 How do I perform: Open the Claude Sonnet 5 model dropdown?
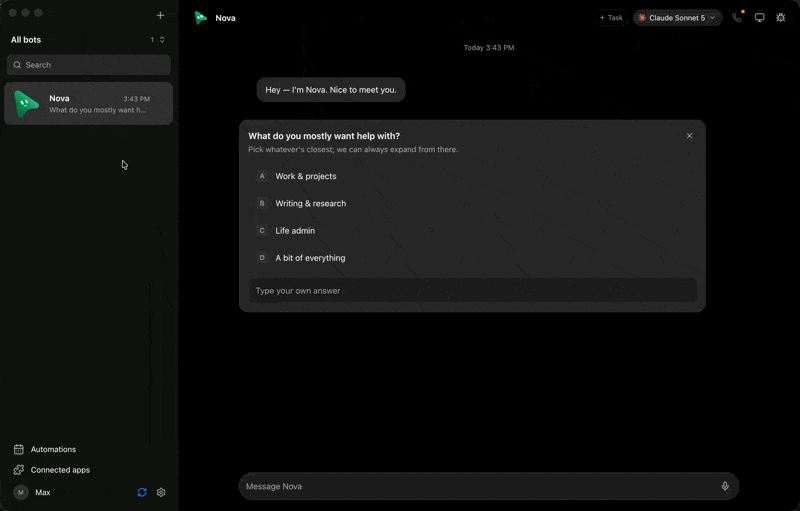[678, 18]
